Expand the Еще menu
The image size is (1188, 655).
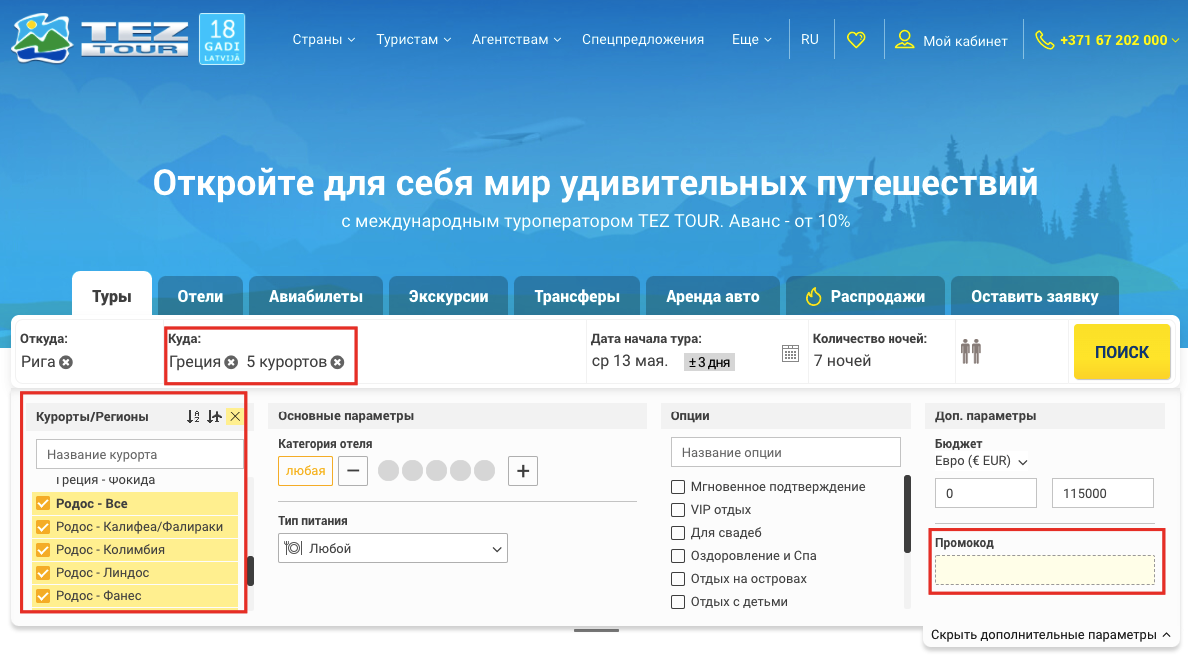[752, 39]
